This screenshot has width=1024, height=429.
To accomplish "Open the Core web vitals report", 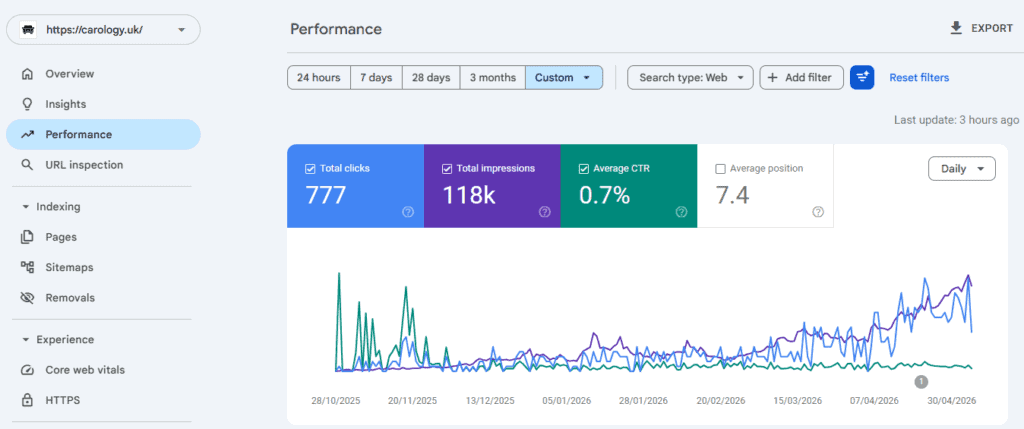I will [x=103, y=370].
